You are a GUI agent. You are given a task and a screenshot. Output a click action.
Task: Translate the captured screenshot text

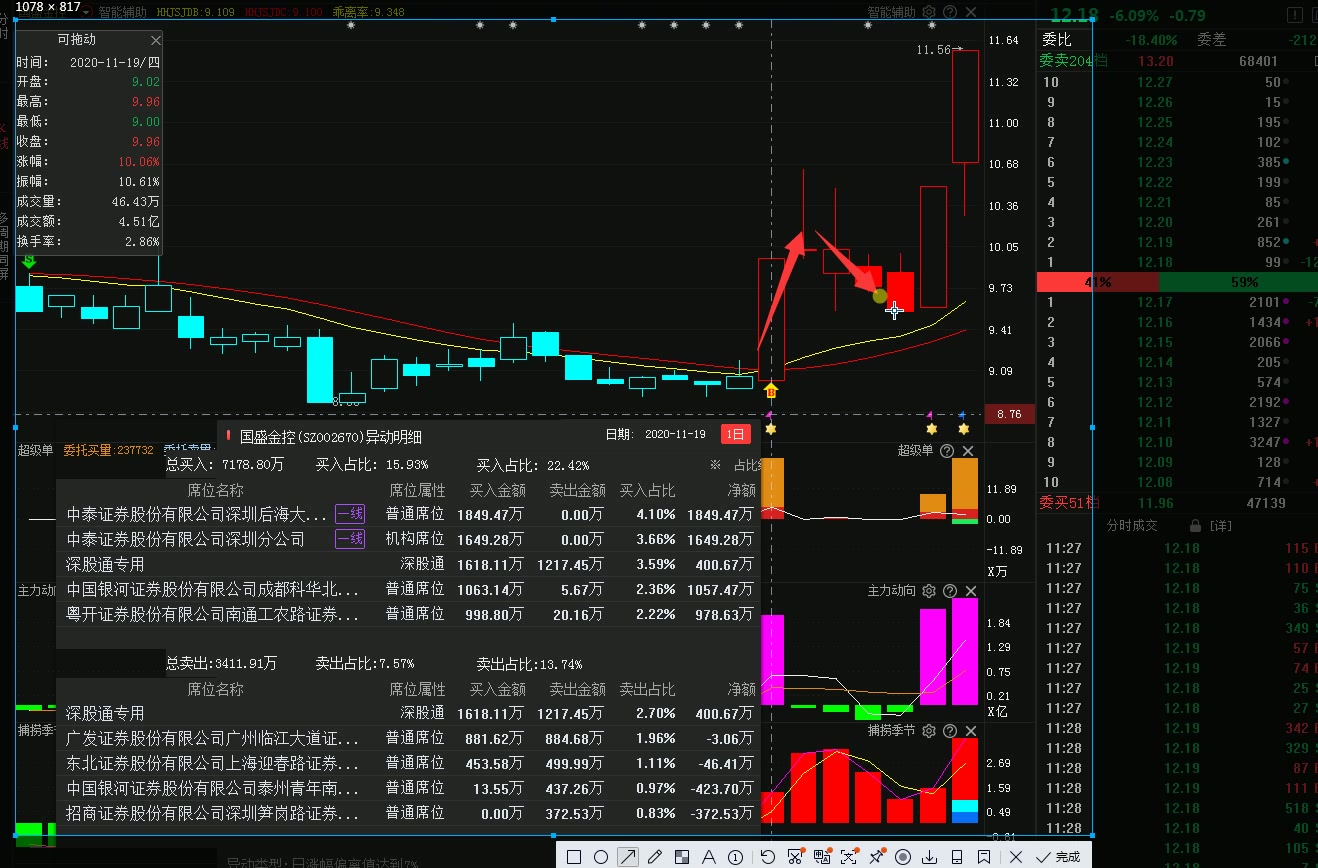(x=822, y=857)
